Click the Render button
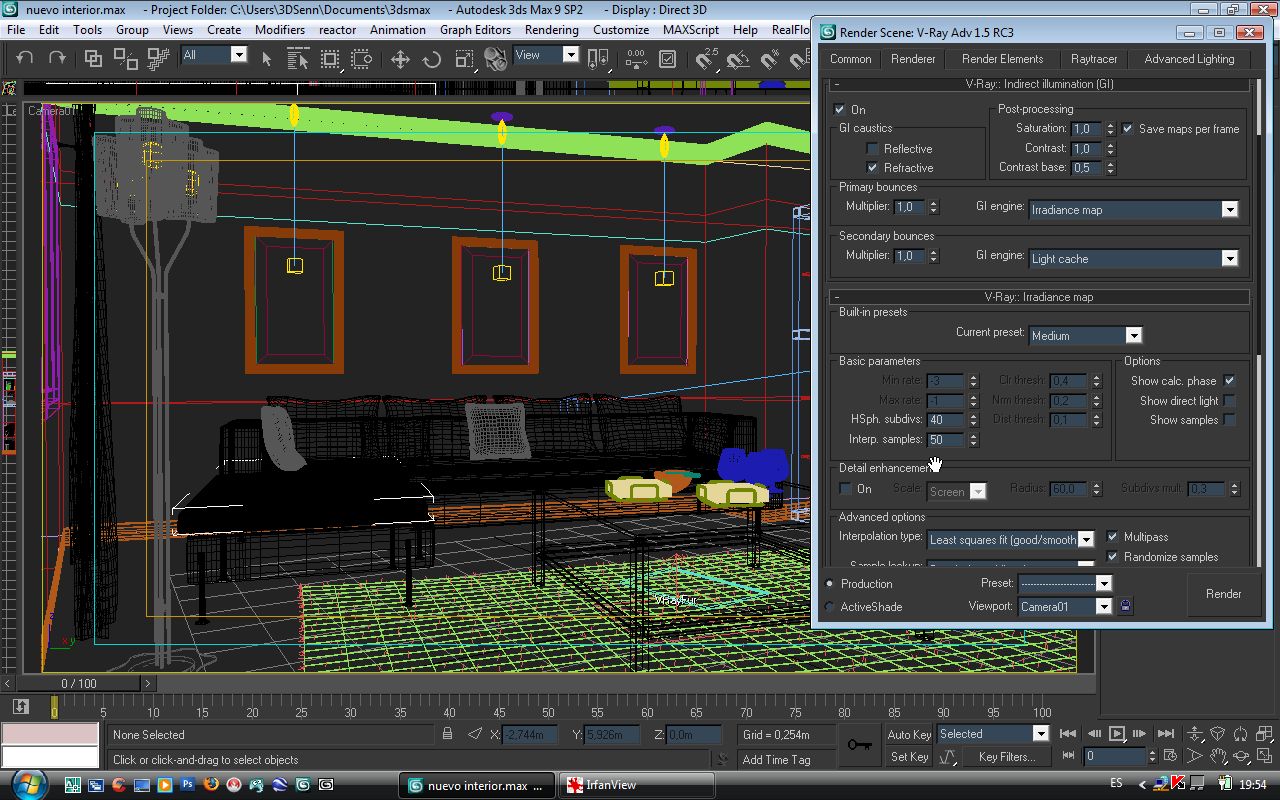 tap(1223, 594)
